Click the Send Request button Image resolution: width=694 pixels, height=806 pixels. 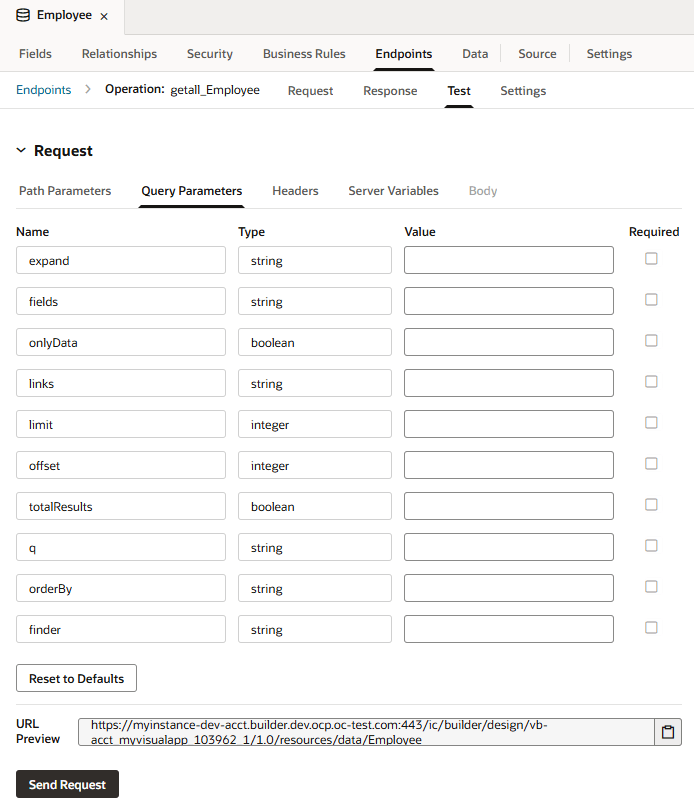point(67,784)
